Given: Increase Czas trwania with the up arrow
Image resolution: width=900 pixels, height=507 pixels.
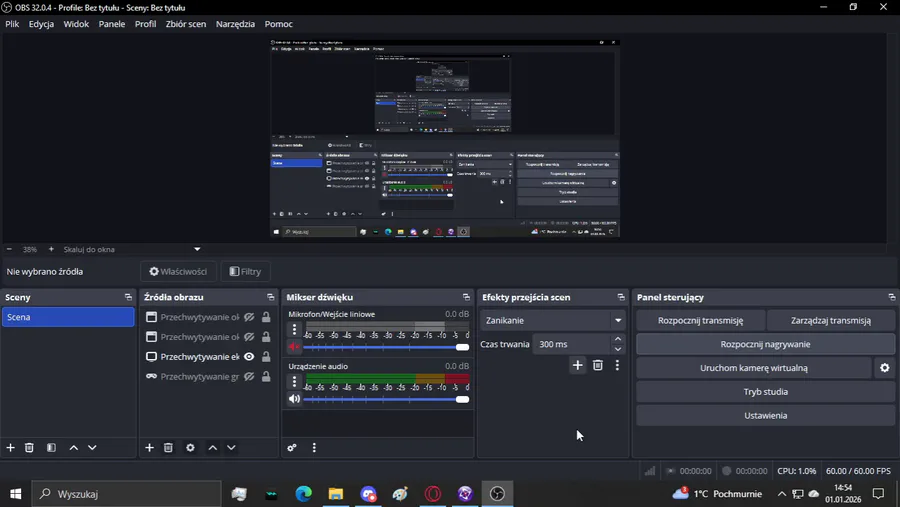Looking at the screenshot, I should tap(618, 339).
